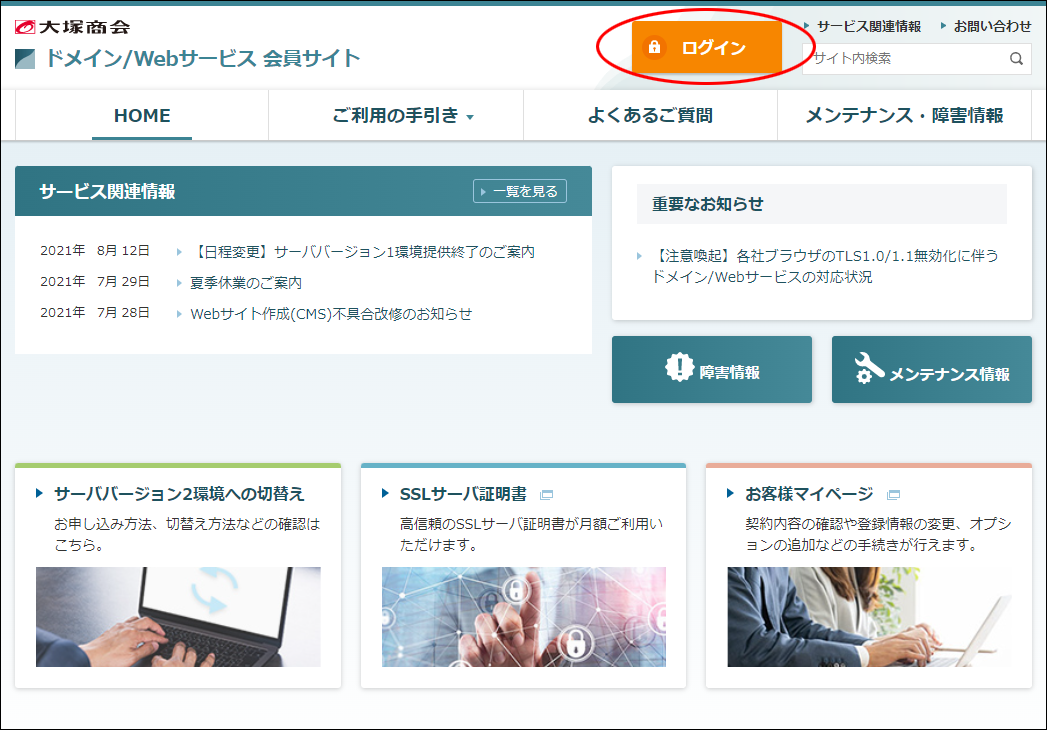Click the 2021年 7月 28日 date text
The width and height of the screenshot is (1047, 730).
(95, 313)
